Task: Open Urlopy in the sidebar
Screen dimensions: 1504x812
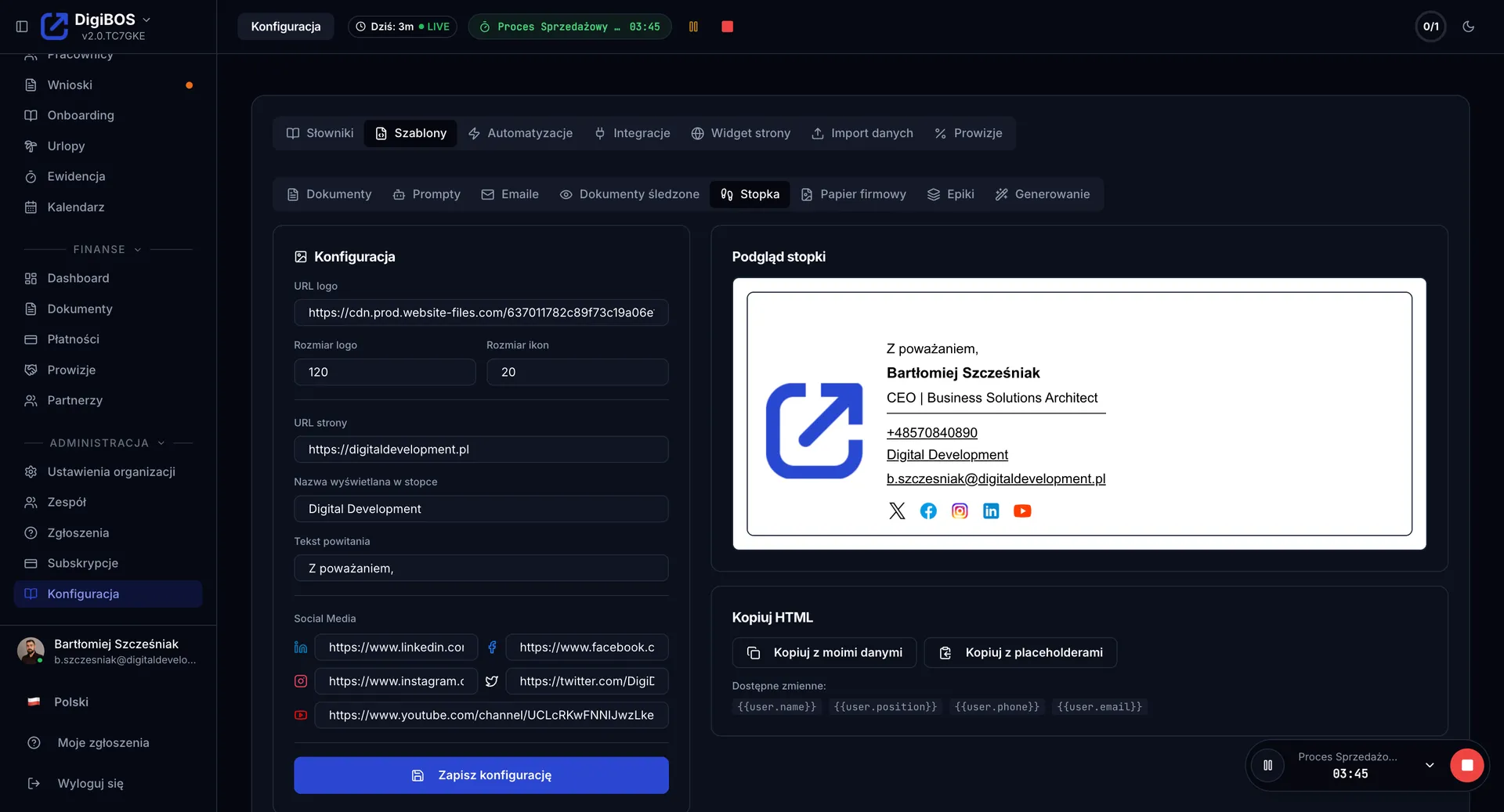Action: click(x=108, y=146)
